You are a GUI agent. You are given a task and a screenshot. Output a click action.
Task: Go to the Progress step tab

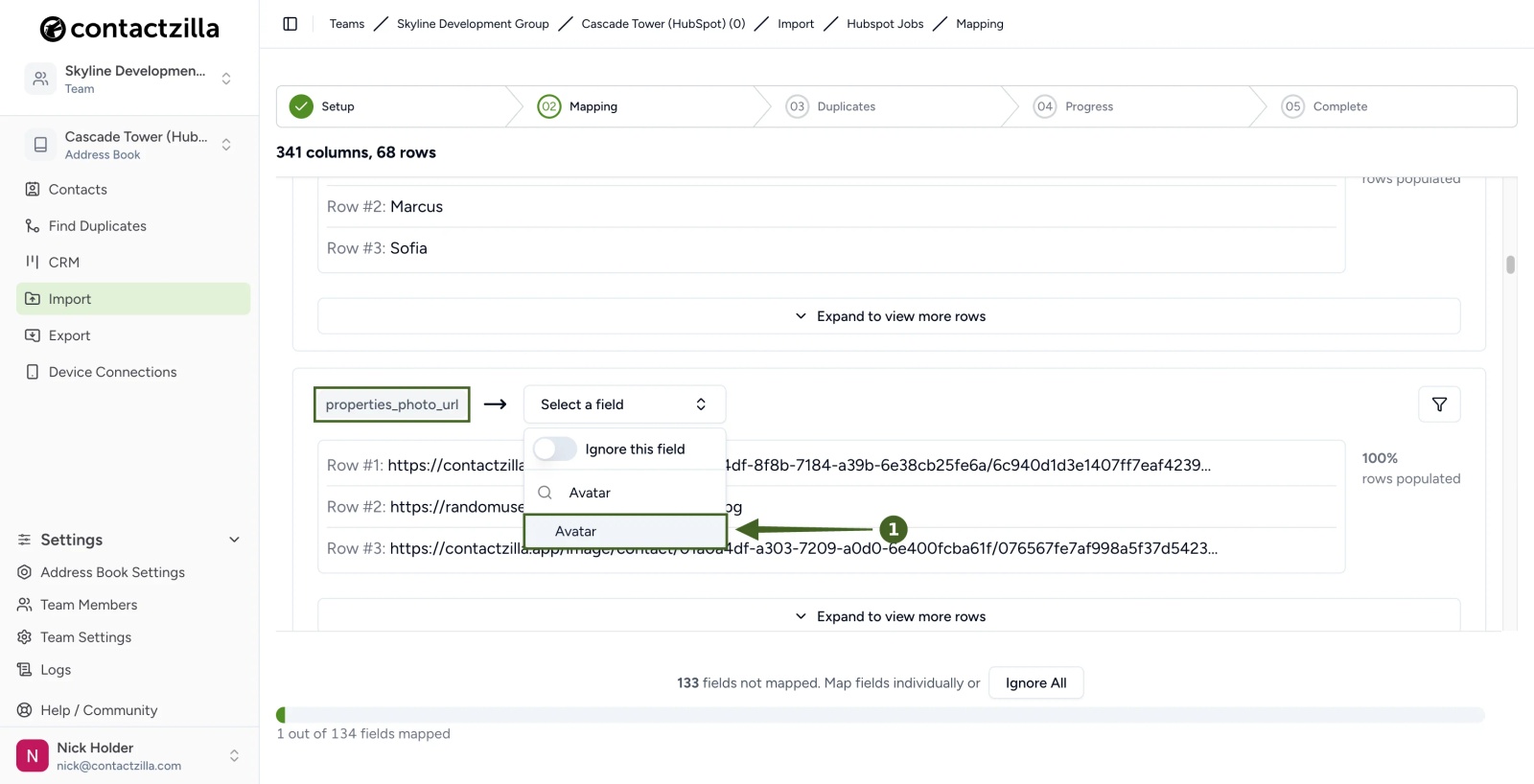tap(1074, 106)
